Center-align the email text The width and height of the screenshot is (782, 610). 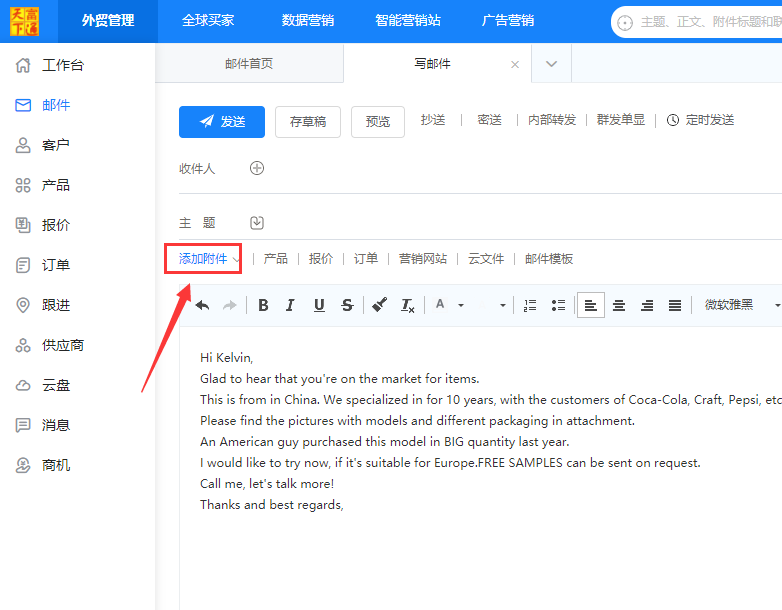pyautogui.click(x=618, y=305)
